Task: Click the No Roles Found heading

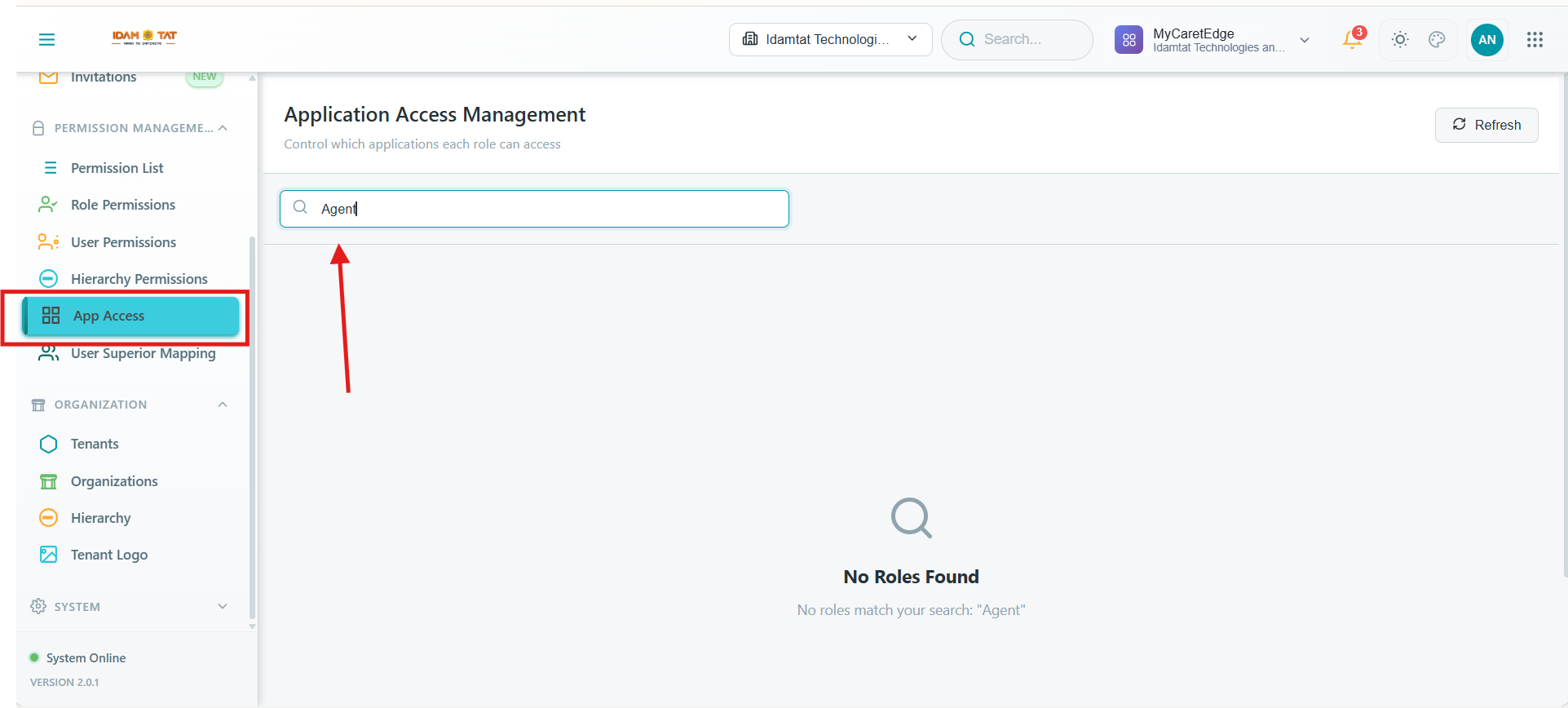Action: pos(911,577)
